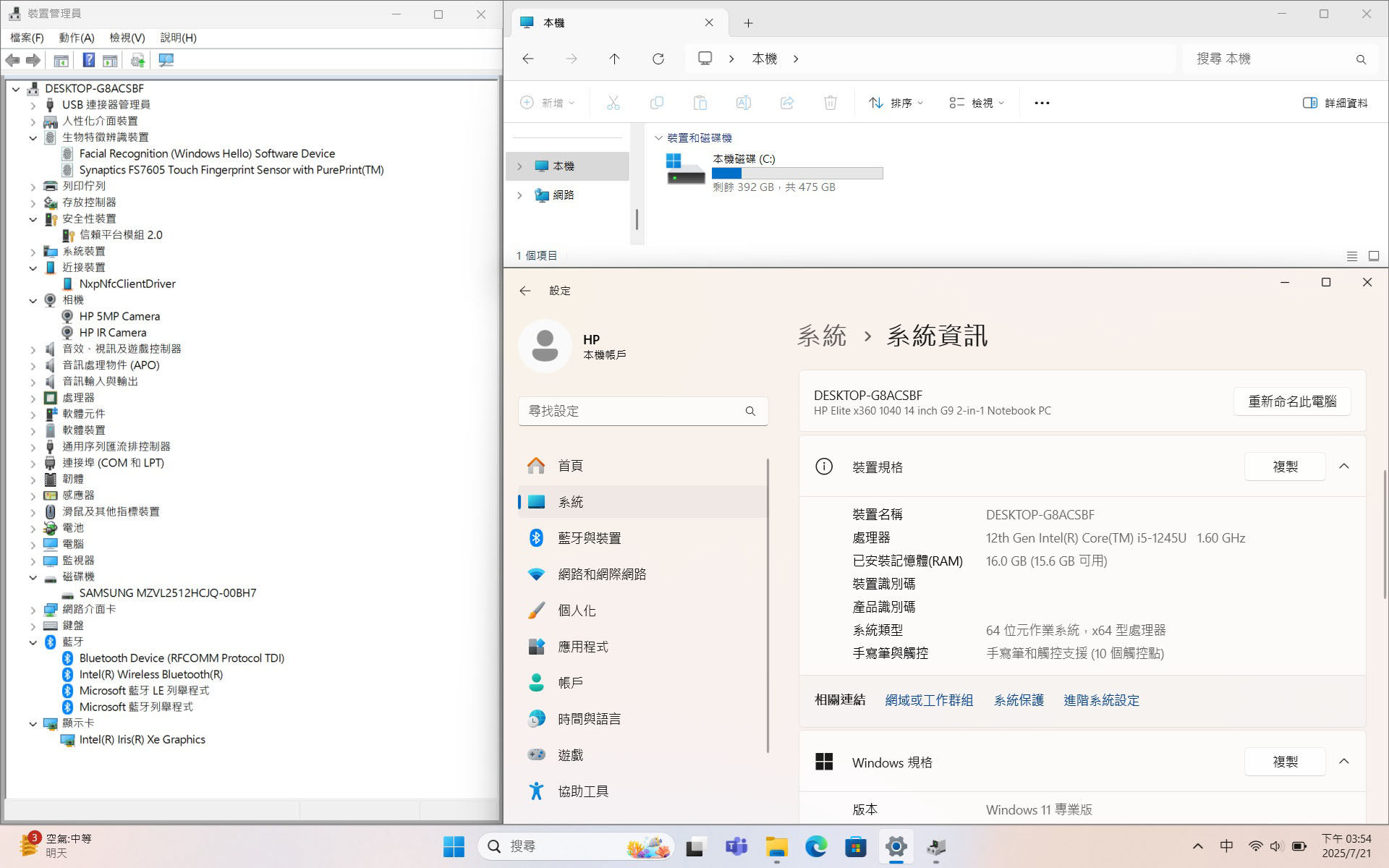This screenshot has width=1389, height=868.
Task: Click 本機磁碟 (C:) usage bar
Action: pos(797,174)
